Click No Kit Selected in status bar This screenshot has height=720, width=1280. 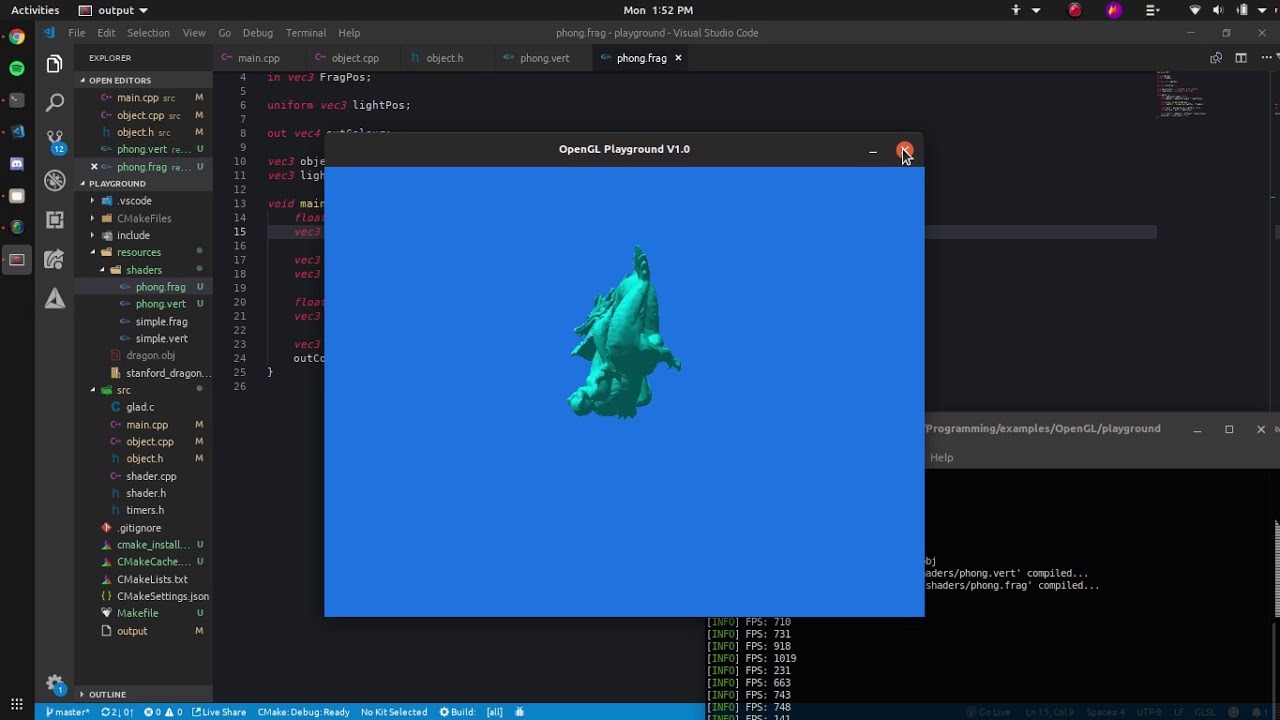point(394,712)
